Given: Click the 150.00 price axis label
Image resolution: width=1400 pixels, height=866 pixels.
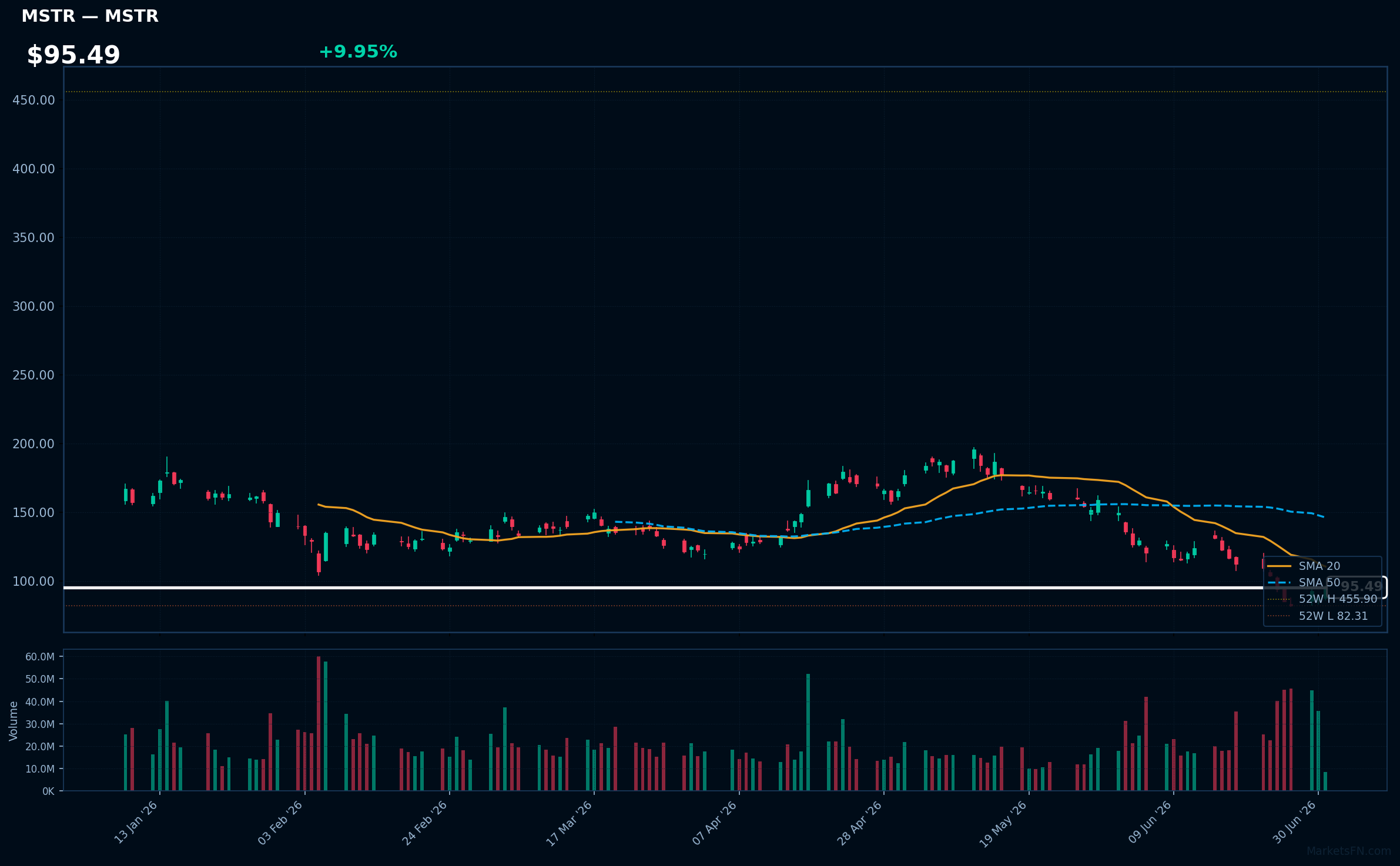Looking at the screenshot, I should coord(34,513).
